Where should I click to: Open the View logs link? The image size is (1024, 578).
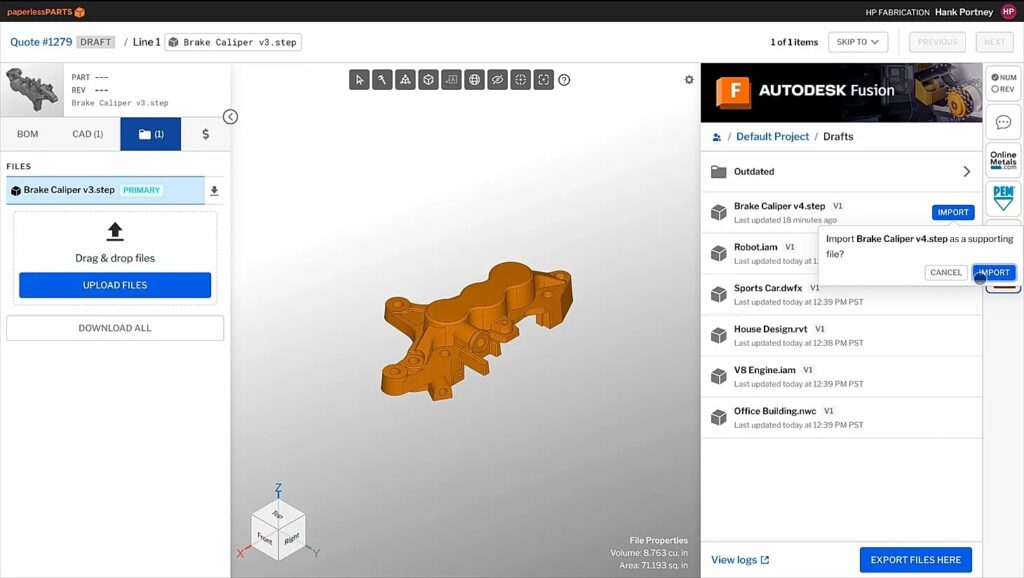[x=736, y=560]
